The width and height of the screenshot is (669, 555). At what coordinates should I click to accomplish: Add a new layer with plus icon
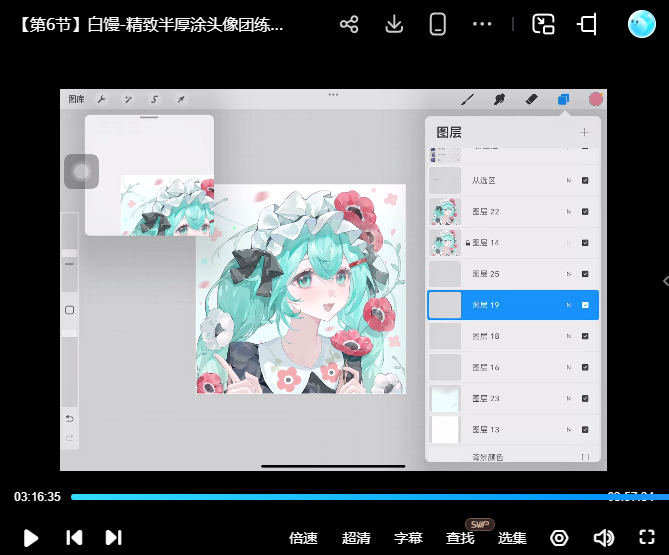click(585, 132)
